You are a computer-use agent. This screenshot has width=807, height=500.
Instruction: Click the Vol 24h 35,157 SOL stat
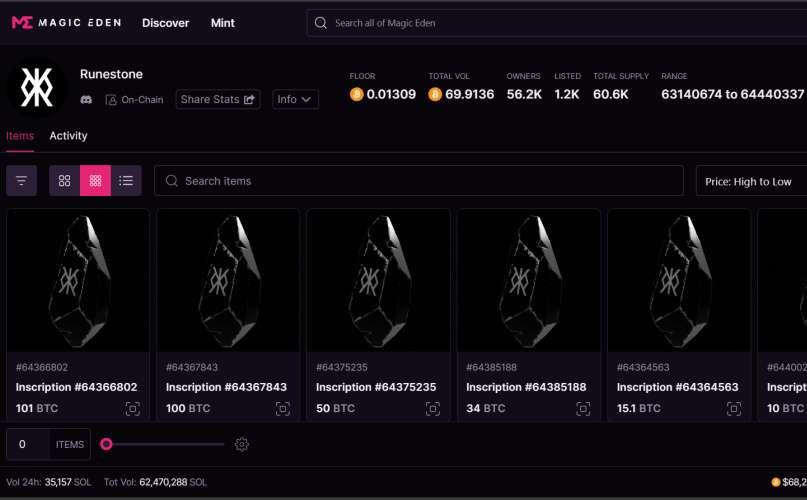48,482
